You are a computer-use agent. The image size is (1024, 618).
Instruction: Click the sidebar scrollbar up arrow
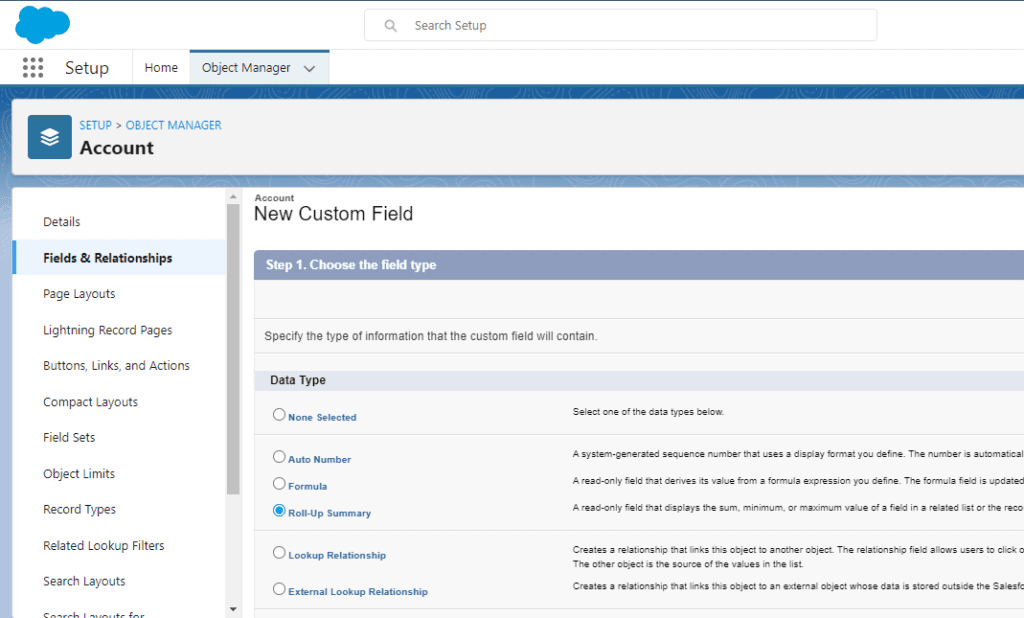click(x=233, y=197)
